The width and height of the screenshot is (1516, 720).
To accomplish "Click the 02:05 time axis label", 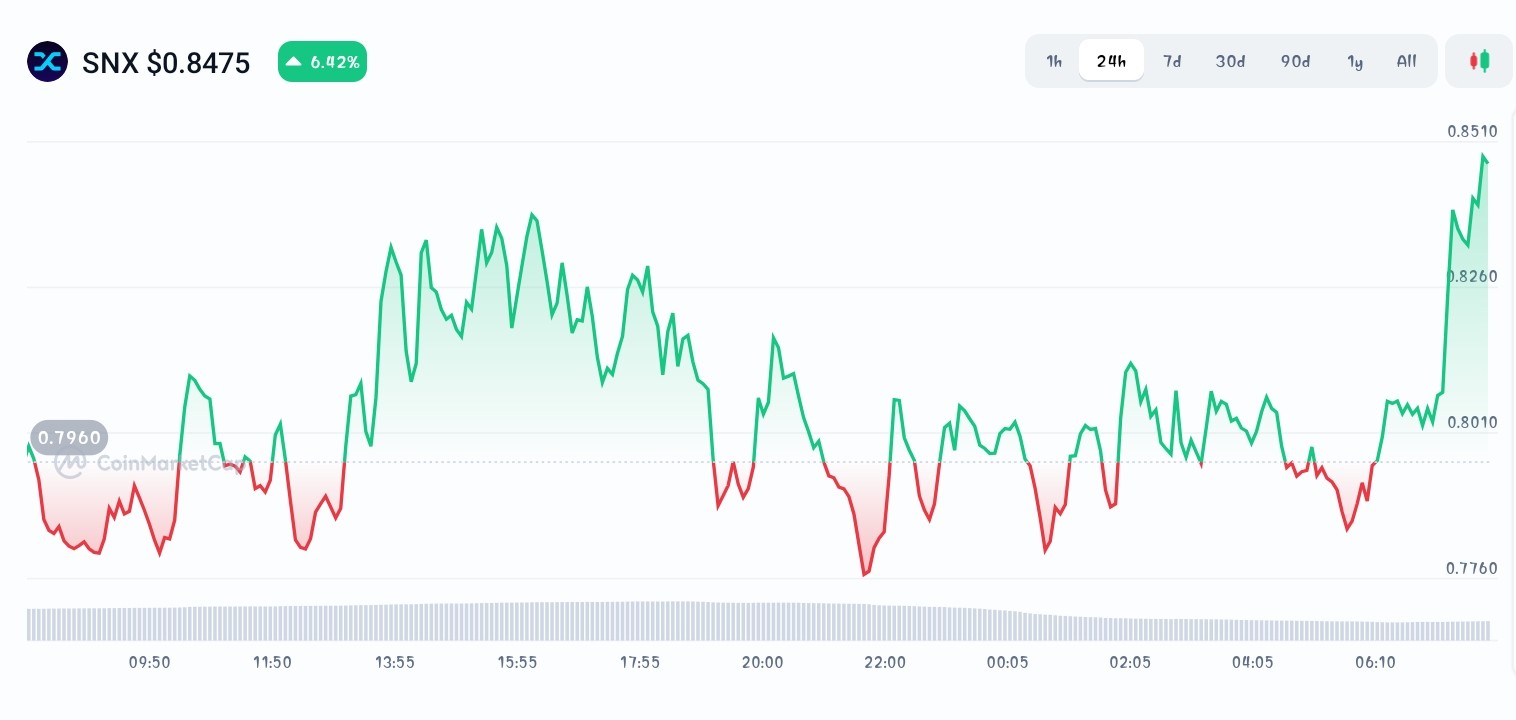I will 1130,662.
